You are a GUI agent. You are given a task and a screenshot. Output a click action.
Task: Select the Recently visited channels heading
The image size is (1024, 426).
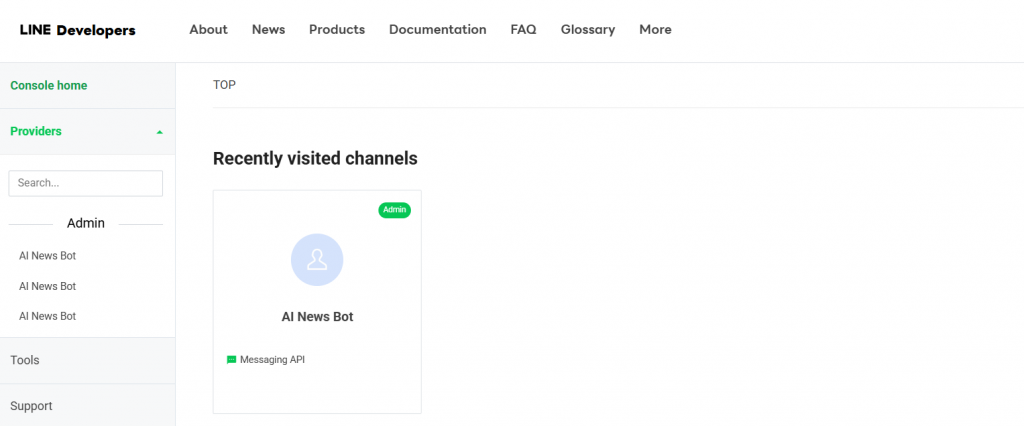(315, 158)
